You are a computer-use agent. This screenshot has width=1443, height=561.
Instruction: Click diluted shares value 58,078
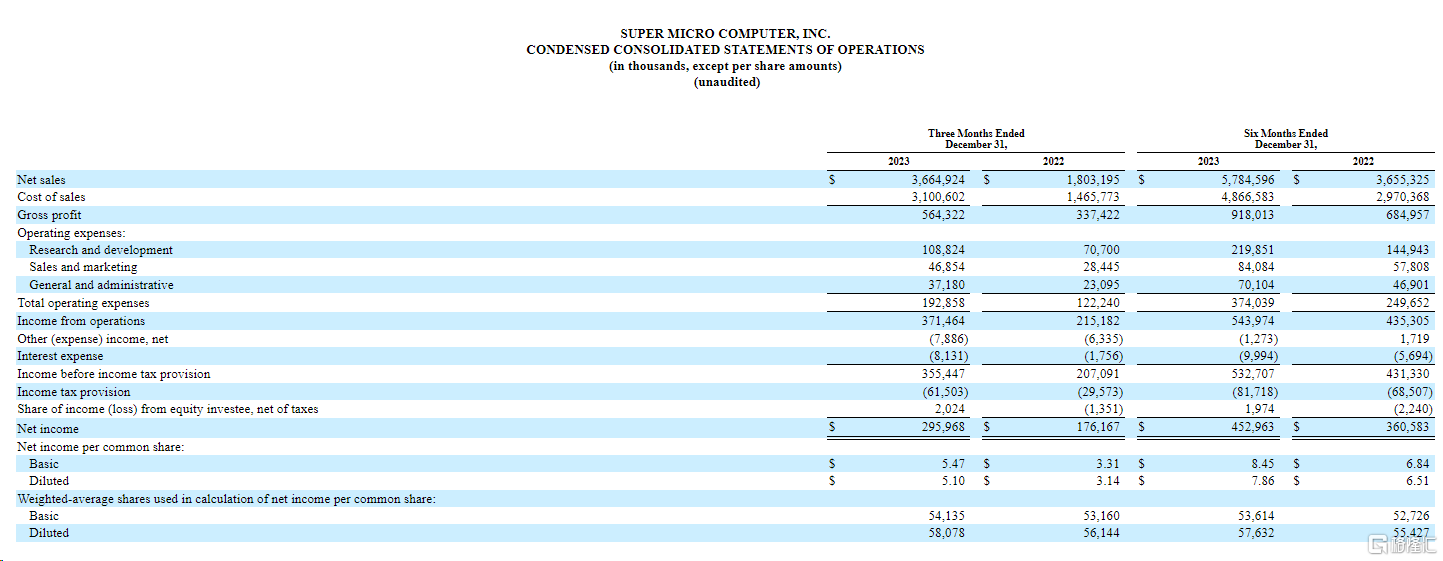pyautogui.click(x=947, y=533)
